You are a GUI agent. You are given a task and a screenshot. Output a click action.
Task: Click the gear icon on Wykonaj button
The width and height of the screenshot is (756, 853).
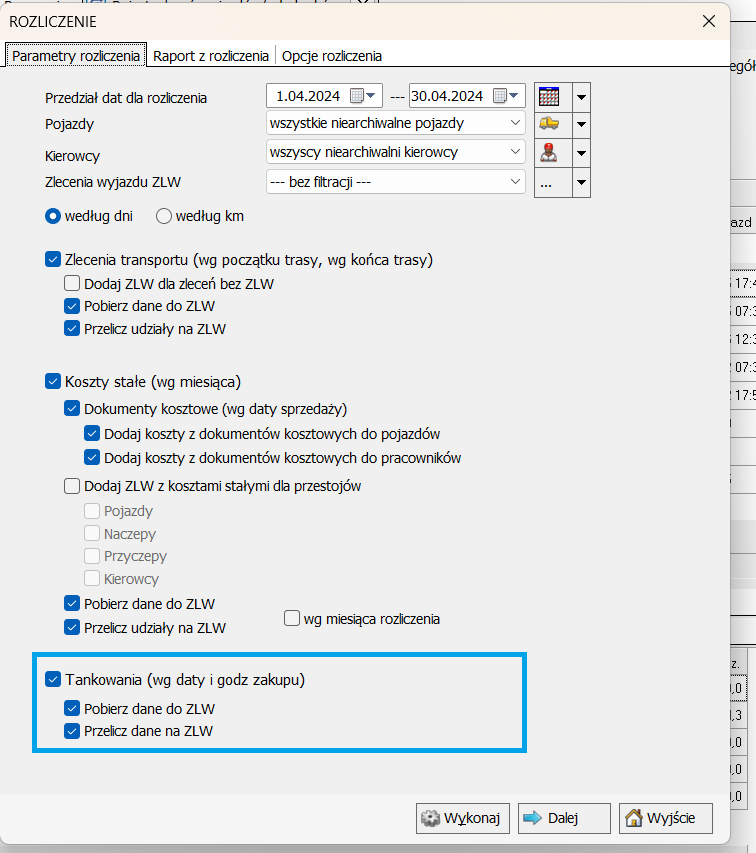[432, 818]
